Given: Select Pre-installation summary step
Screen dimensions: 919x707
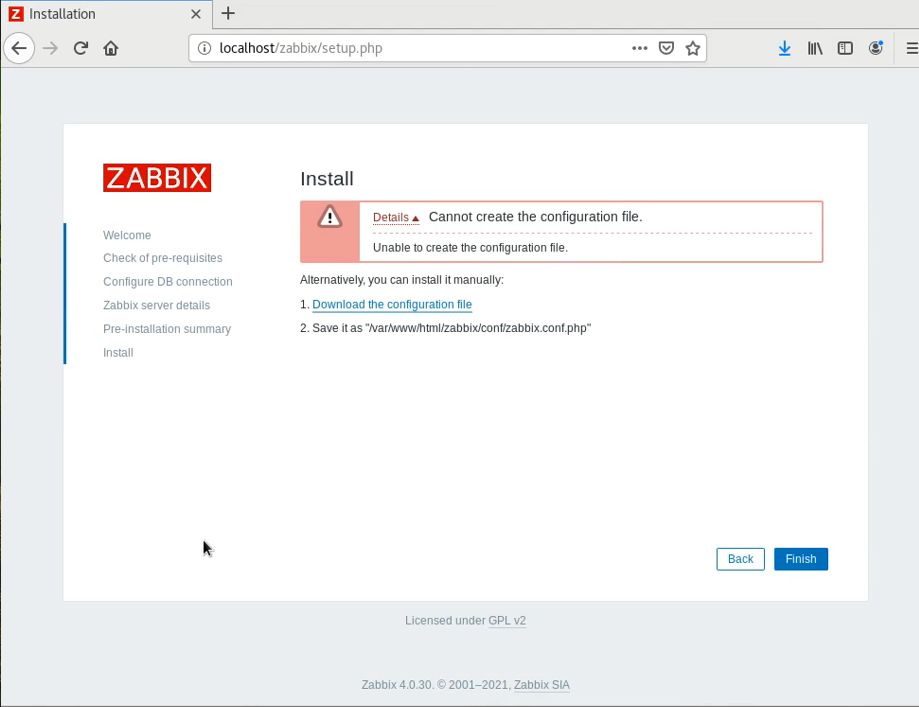Looking at the screenshot, I should click(x=167, y=329).
